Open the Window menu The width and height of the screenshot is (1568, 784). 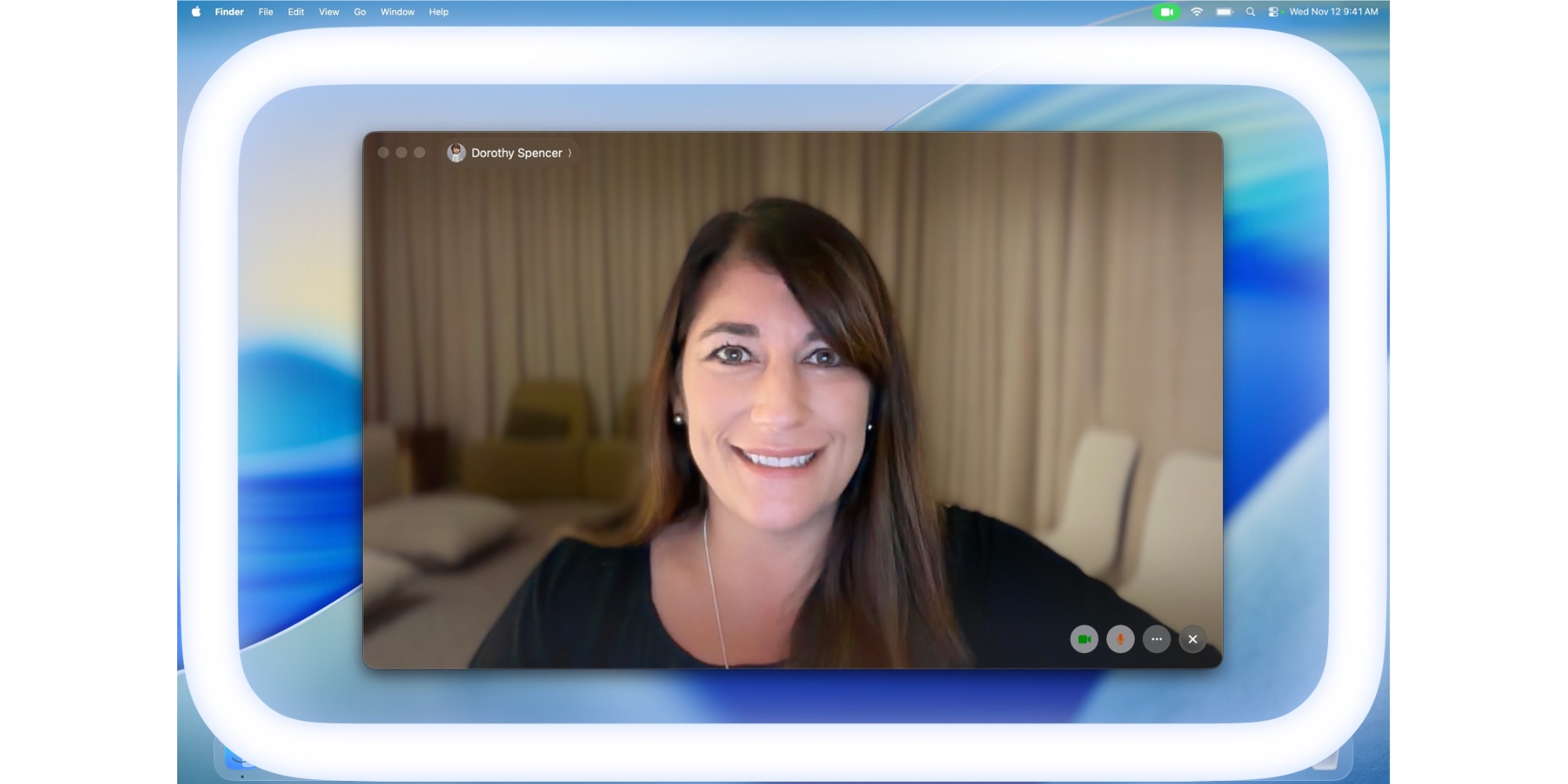[x=397, y=12]
